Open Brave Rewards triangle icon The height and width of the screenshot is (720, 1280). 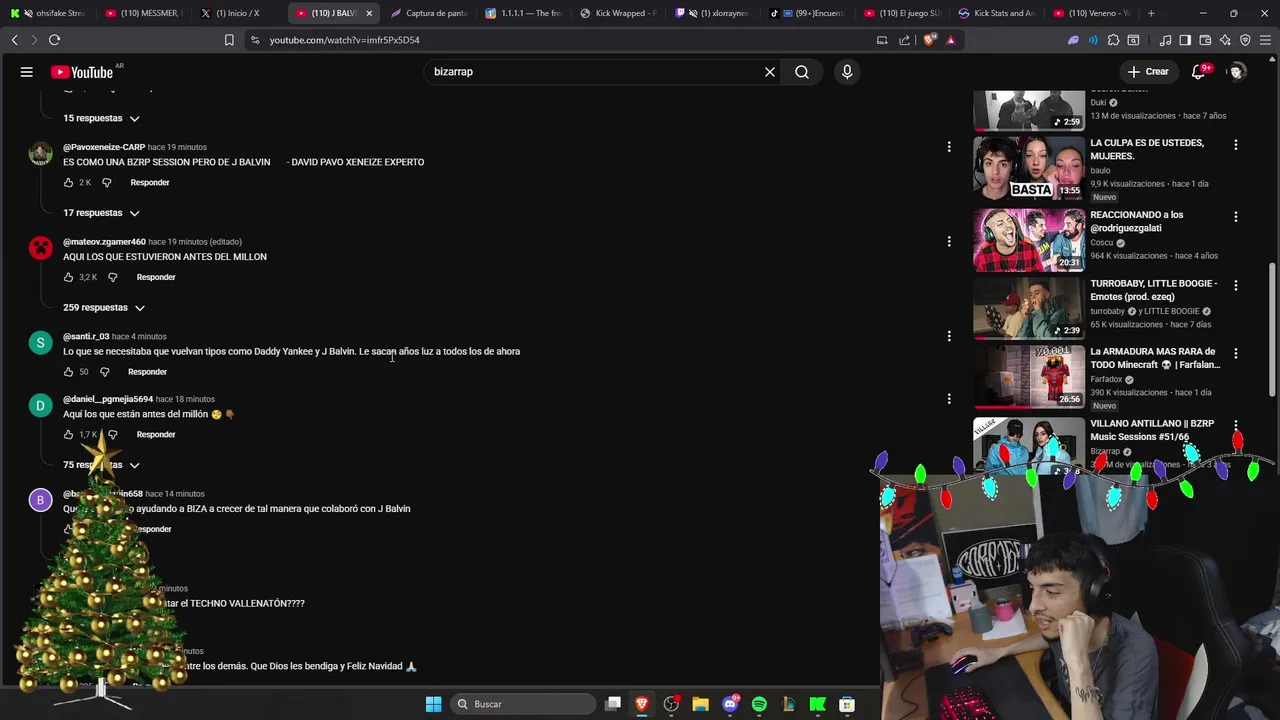pos(951,40)
